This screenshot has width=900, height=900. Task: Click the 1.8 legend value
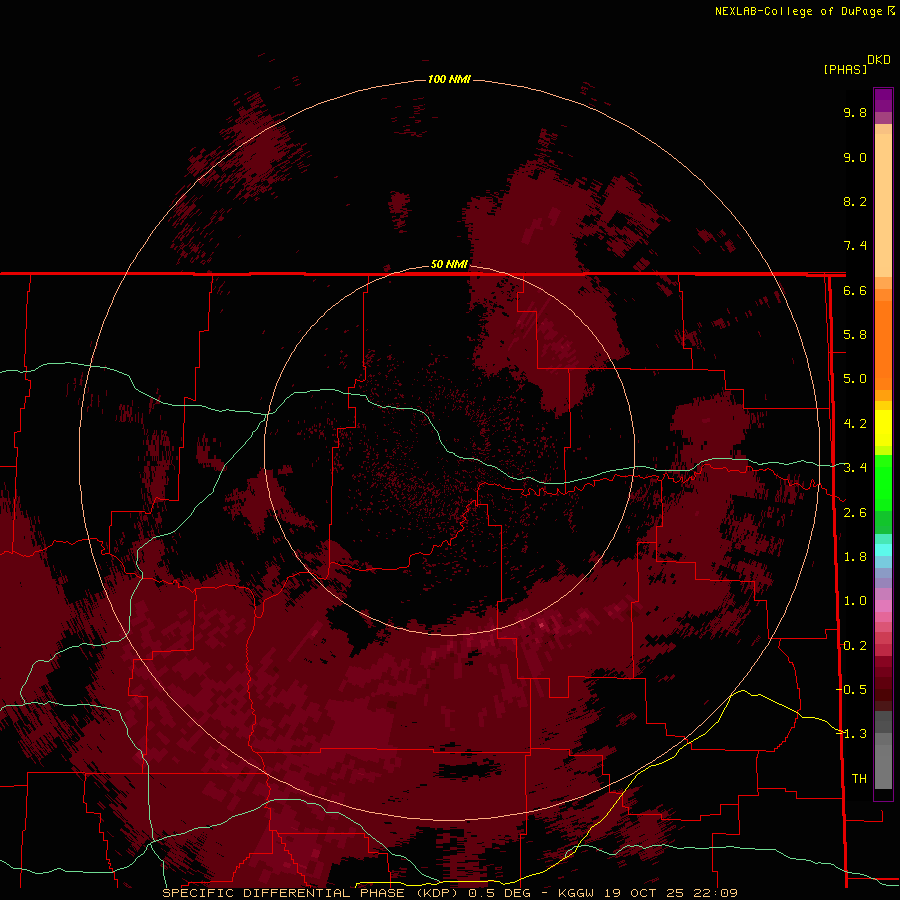(855, 557)
